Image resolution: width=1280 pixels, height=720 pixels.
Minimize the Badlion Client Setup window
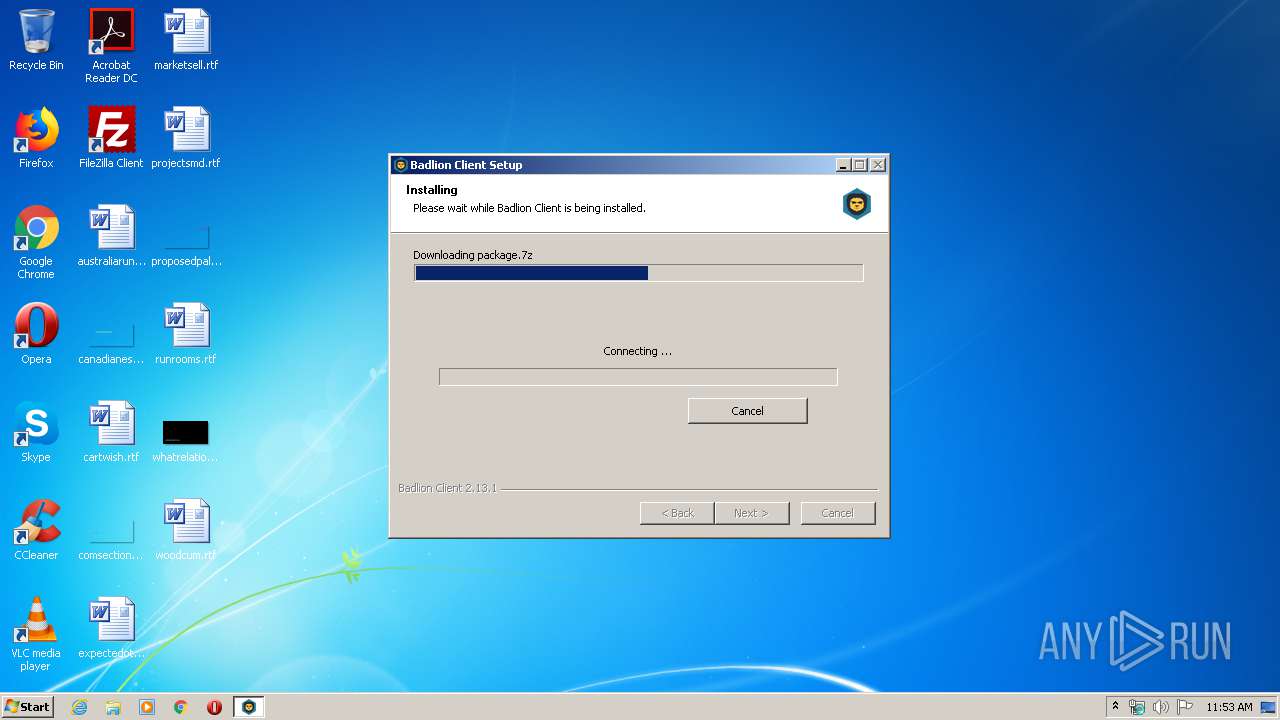[843, 165]
